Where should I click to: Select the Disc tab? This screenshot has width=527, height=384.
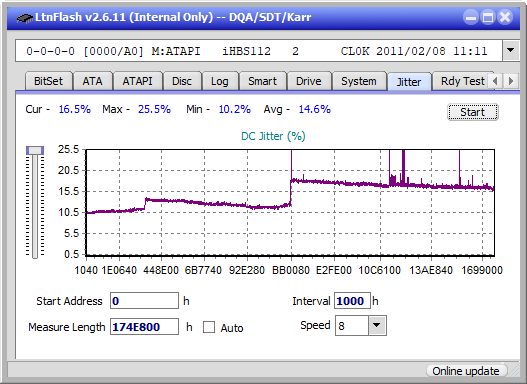click(x=182, y=81)
